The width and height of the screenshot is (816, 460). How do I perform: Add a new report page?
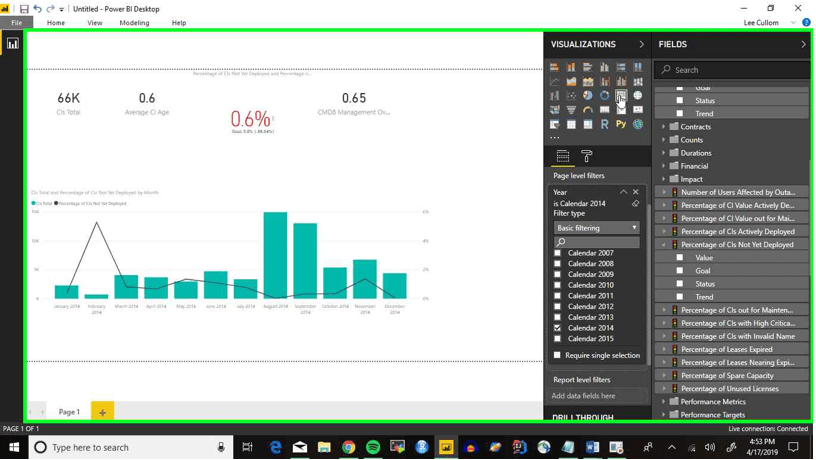tap(103, 412)
